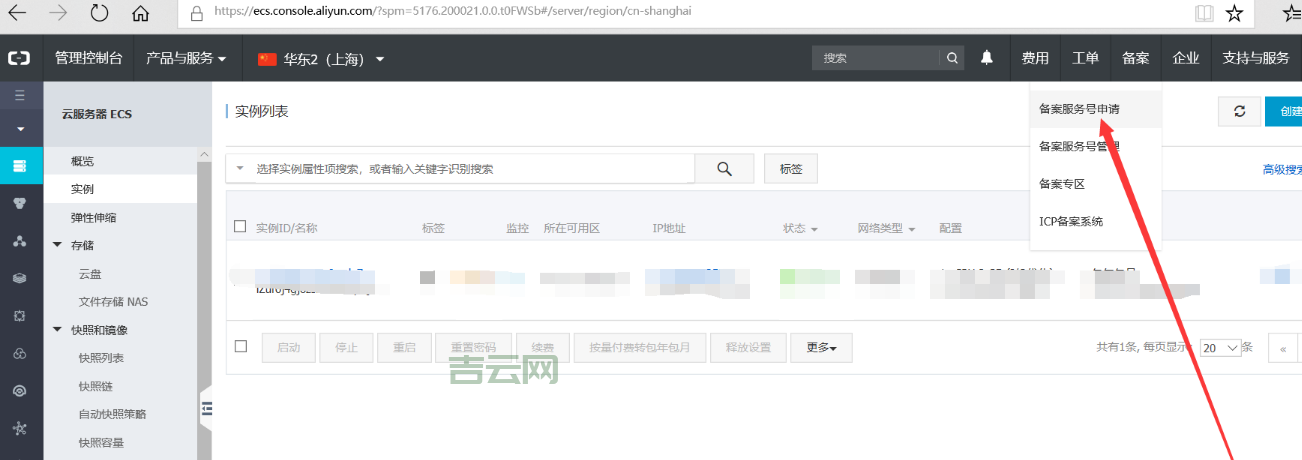Screen dimensions: 1302x460
Task: Check the select-all box in table header
Action: tap(240, 227)
